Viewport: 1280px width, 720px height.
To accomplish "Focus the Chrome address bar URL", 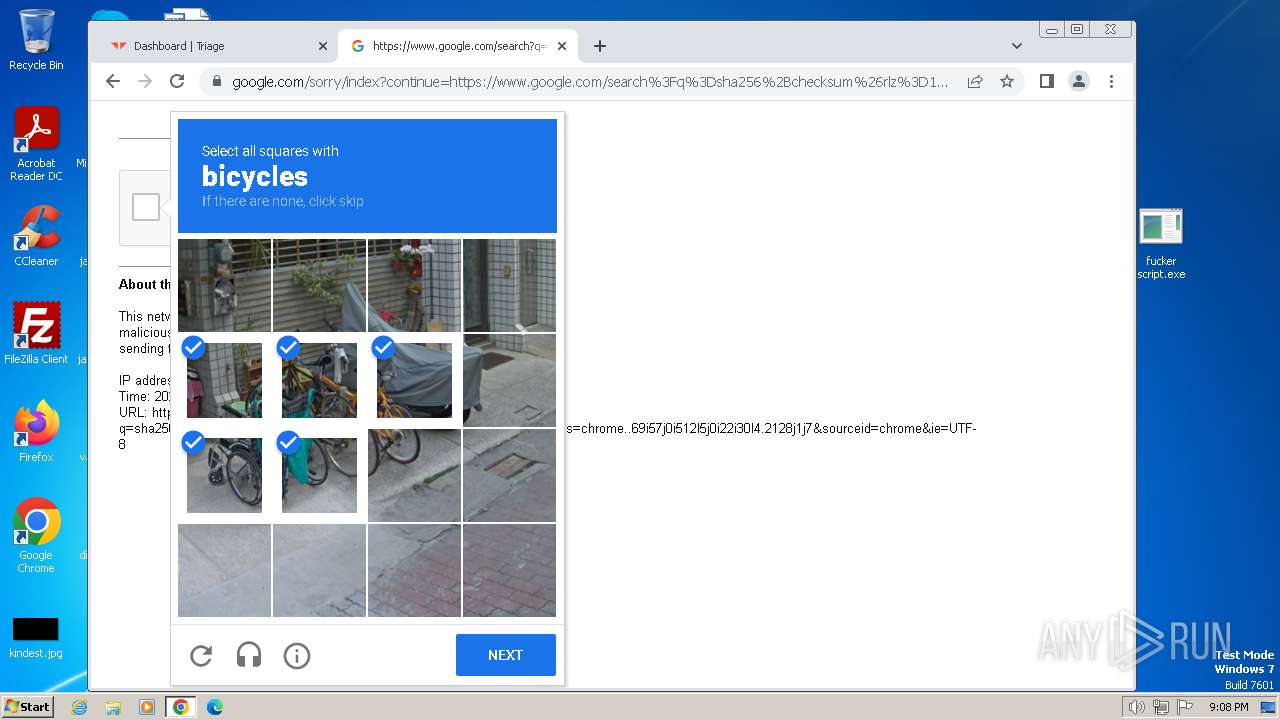I will (x=590, y=82).
